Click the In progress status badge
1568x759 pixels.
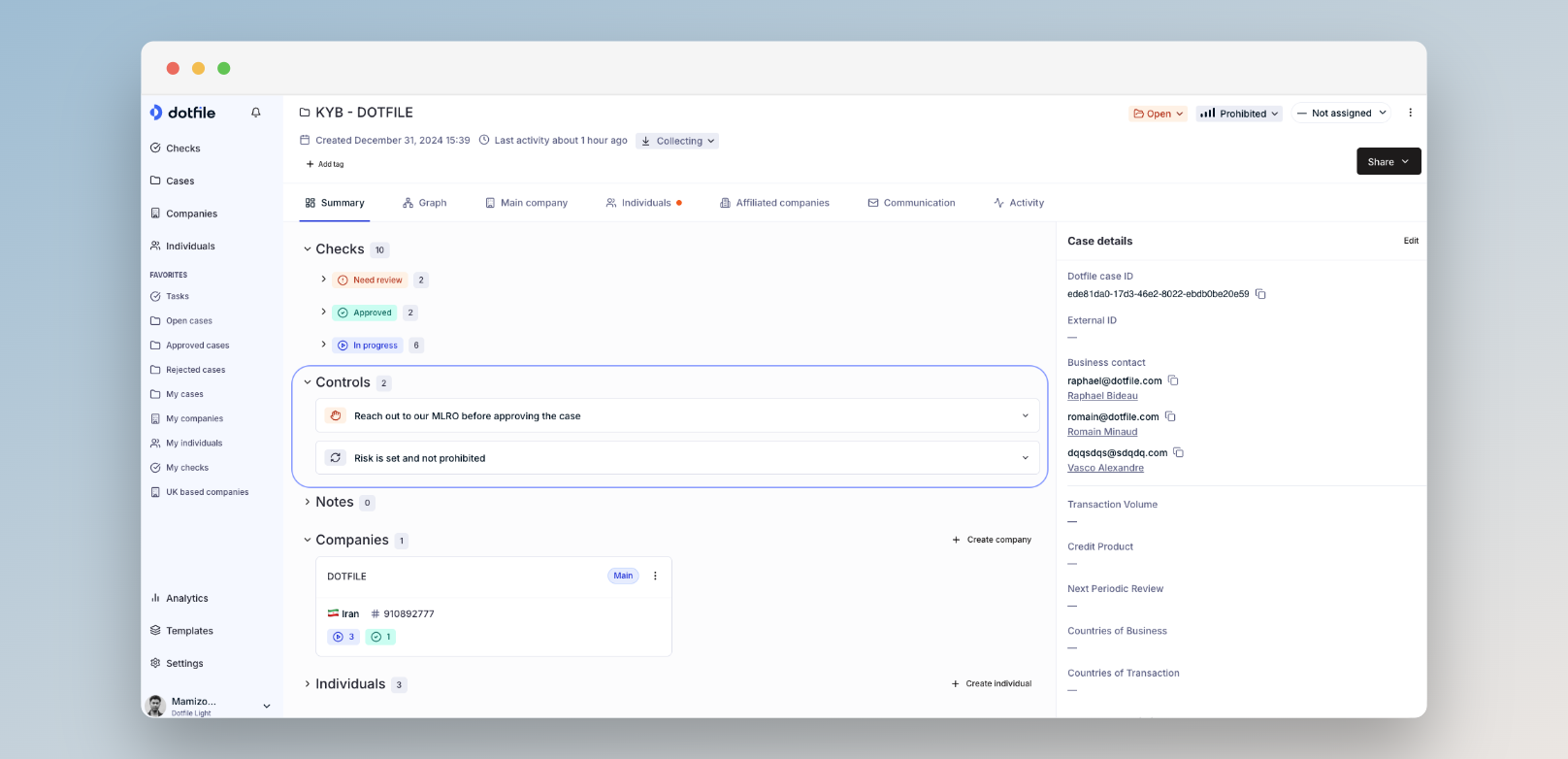pos(368,346)
